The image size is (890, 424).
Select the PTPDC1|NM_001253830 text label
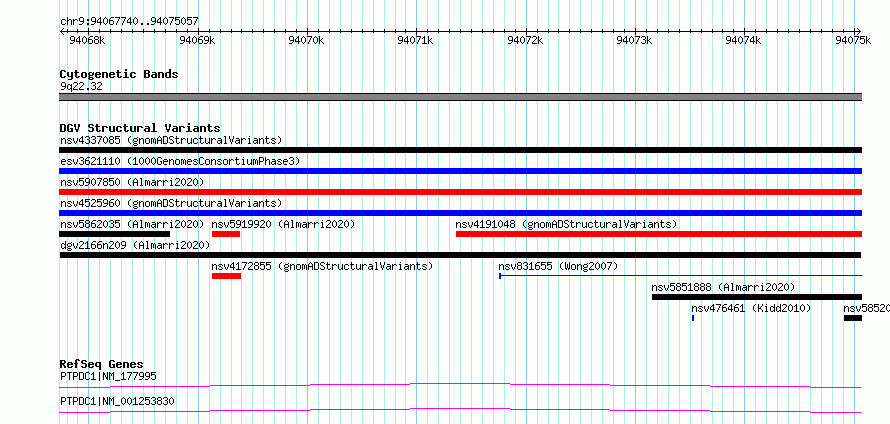(117, 401)
